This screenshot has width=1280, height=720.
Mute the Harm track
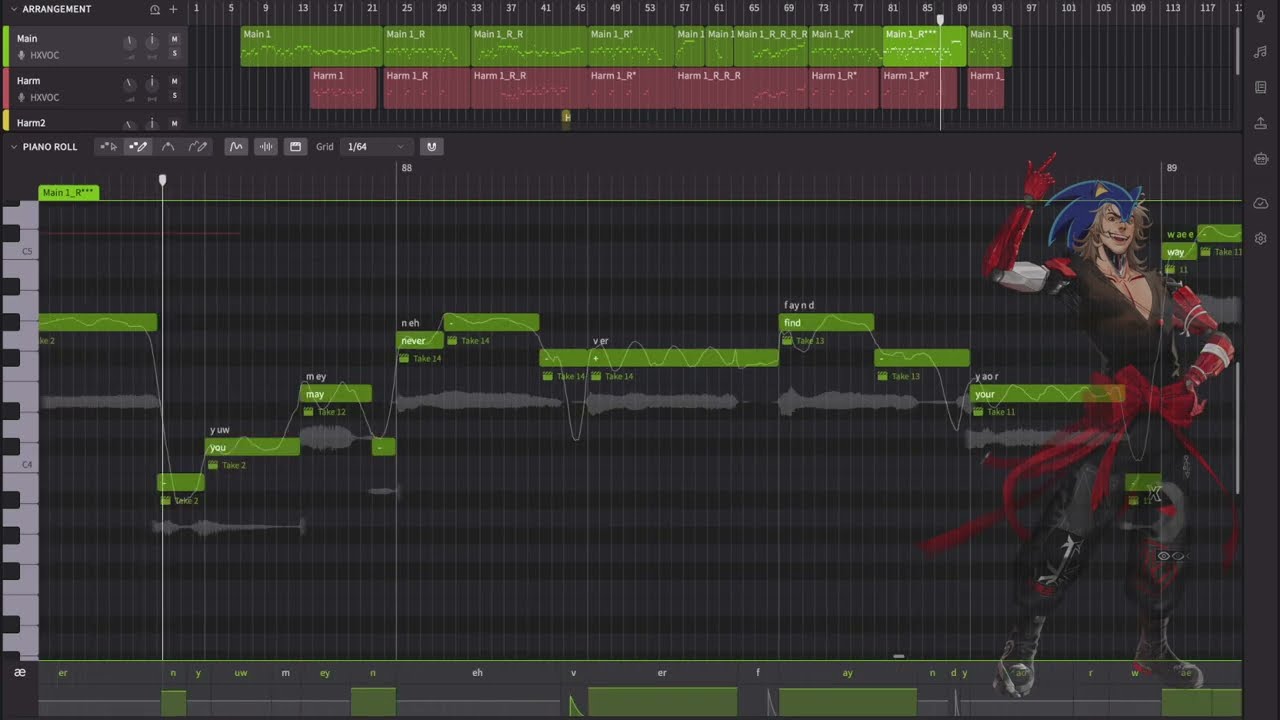(174, 81)
